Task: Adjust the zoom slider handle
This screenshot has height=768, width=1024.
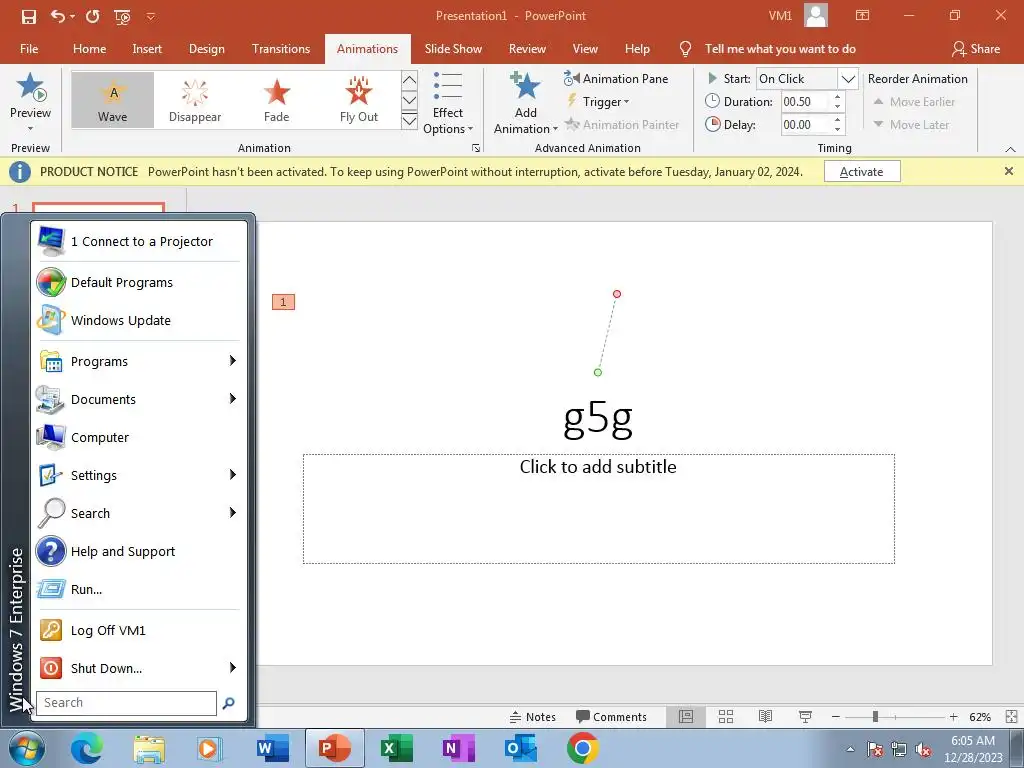Action: pos(874,717)
